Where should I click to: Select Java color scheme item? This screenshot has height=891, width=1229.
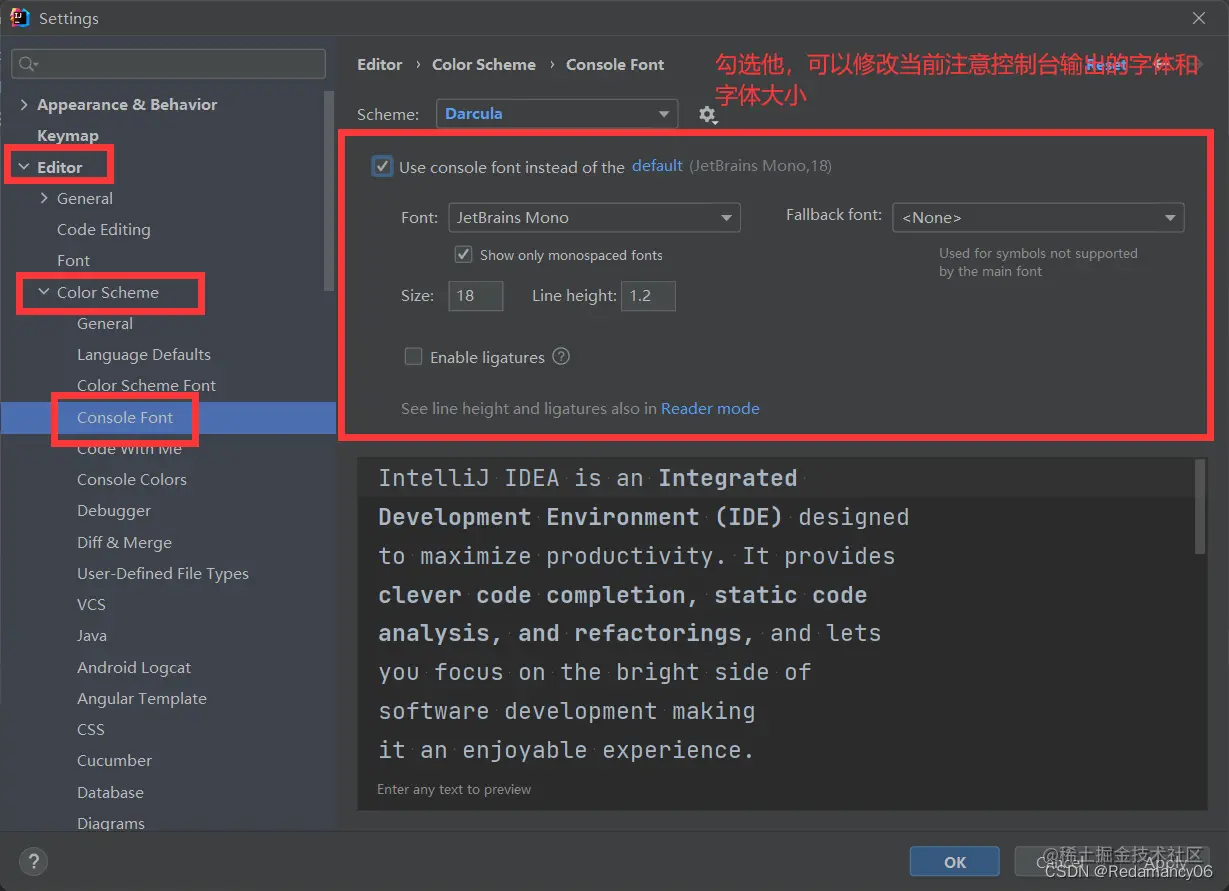92,635
